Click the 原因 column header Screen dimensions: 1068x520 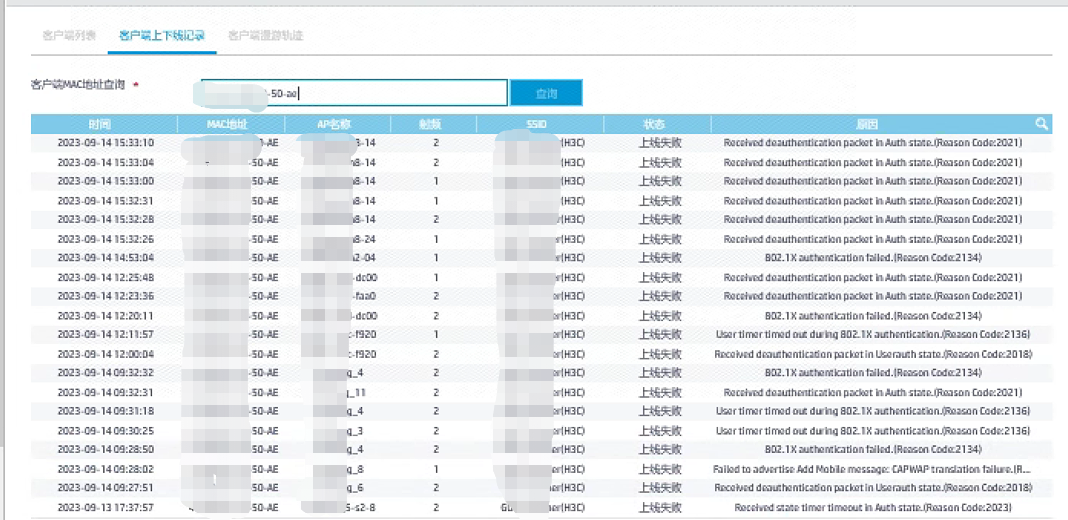coord(867,125)
